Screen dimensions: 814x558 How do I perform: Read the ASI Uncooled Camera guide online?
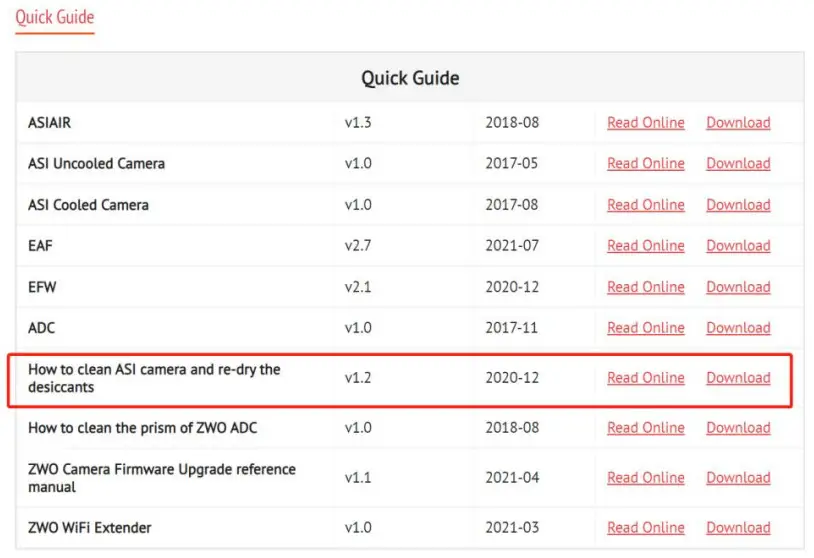tap(645, 164)
